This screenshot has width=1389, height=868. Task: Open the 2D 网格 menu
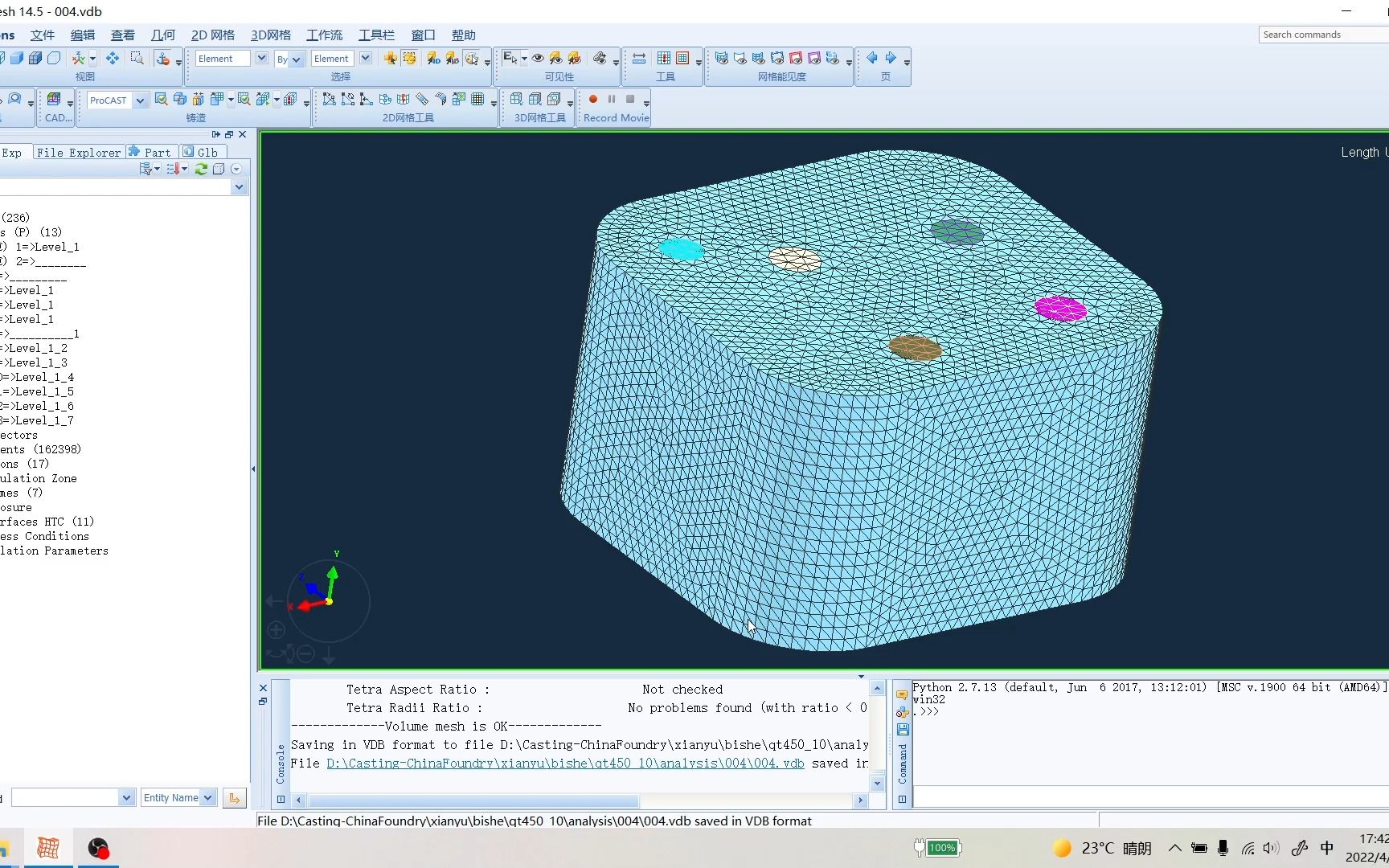coord(213,35)
